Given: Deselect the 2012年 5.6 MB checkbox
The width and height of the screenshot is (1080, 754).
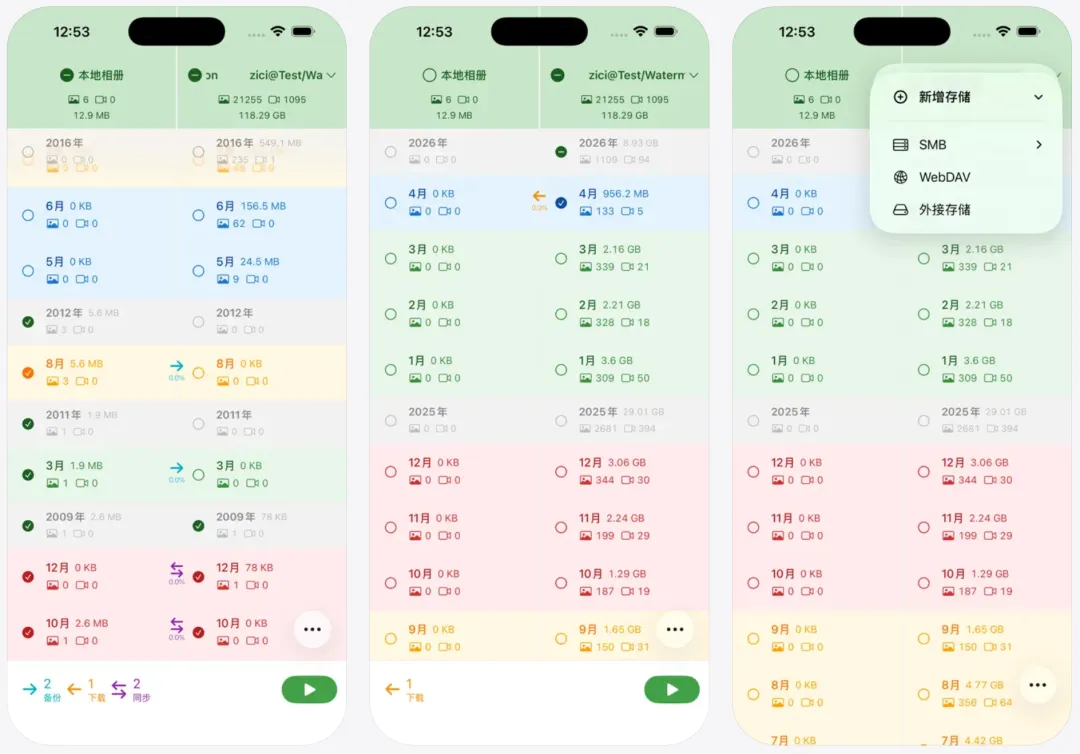Looking at the screenshot, I should point(28,322).
